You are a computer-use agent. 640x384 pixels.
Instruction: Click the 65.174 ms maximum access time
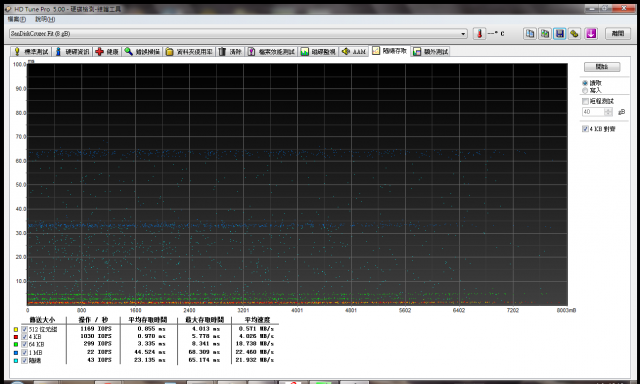(204, 360)
